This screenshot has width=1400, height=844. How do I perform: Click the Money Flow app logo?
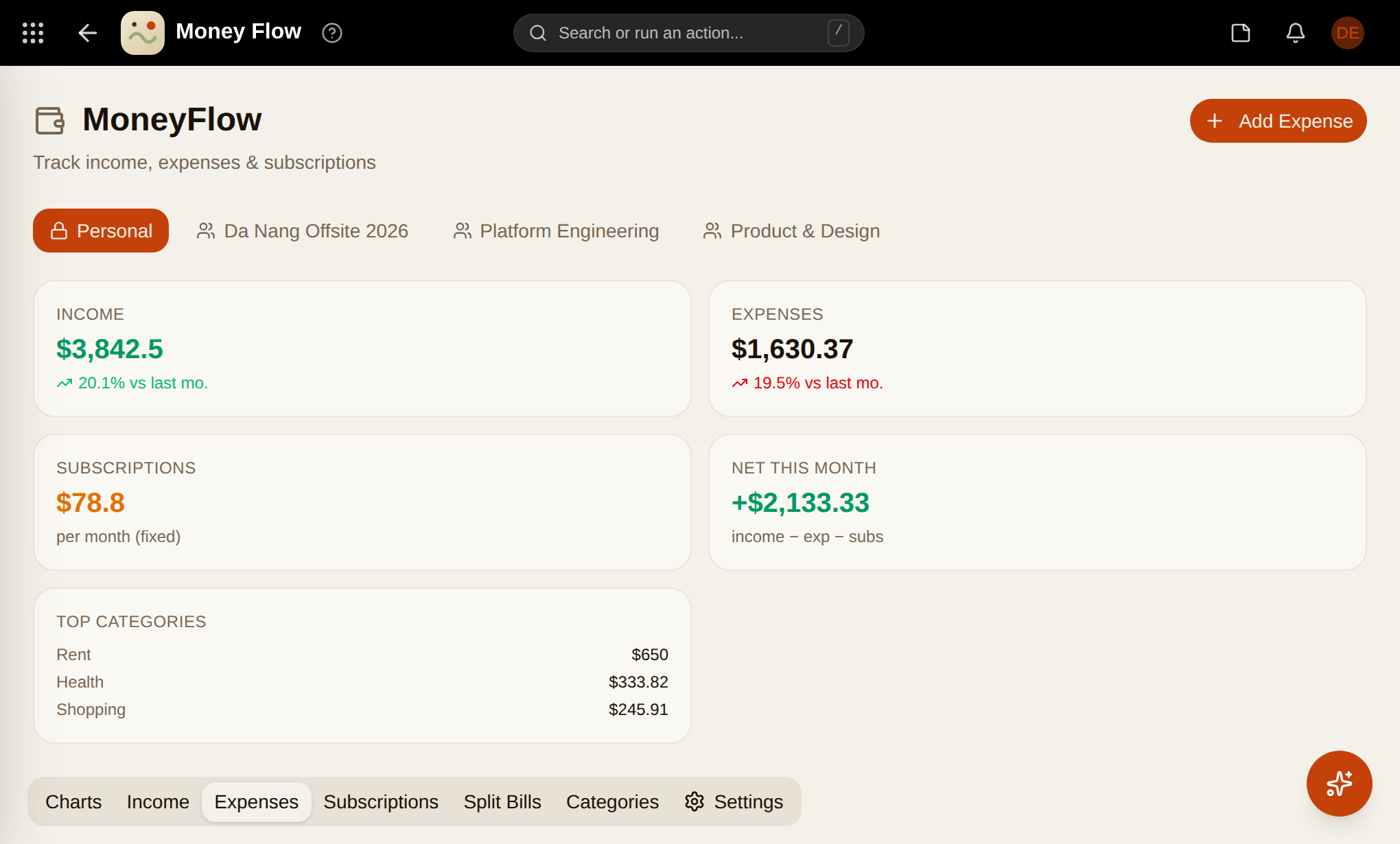143,33
